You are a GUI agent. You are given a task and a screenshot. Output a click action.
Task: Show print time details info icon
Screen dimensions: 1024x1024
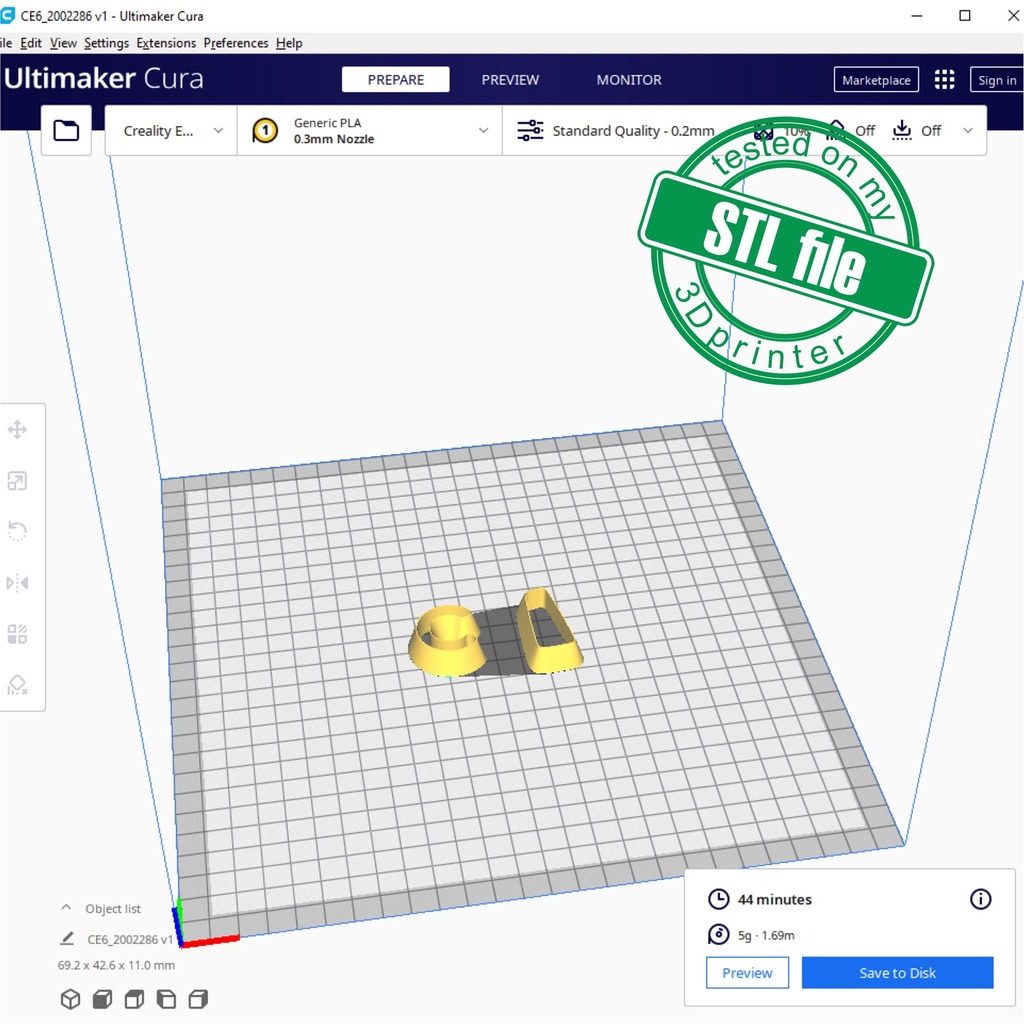pyautogui.click(x=980, y=899)
